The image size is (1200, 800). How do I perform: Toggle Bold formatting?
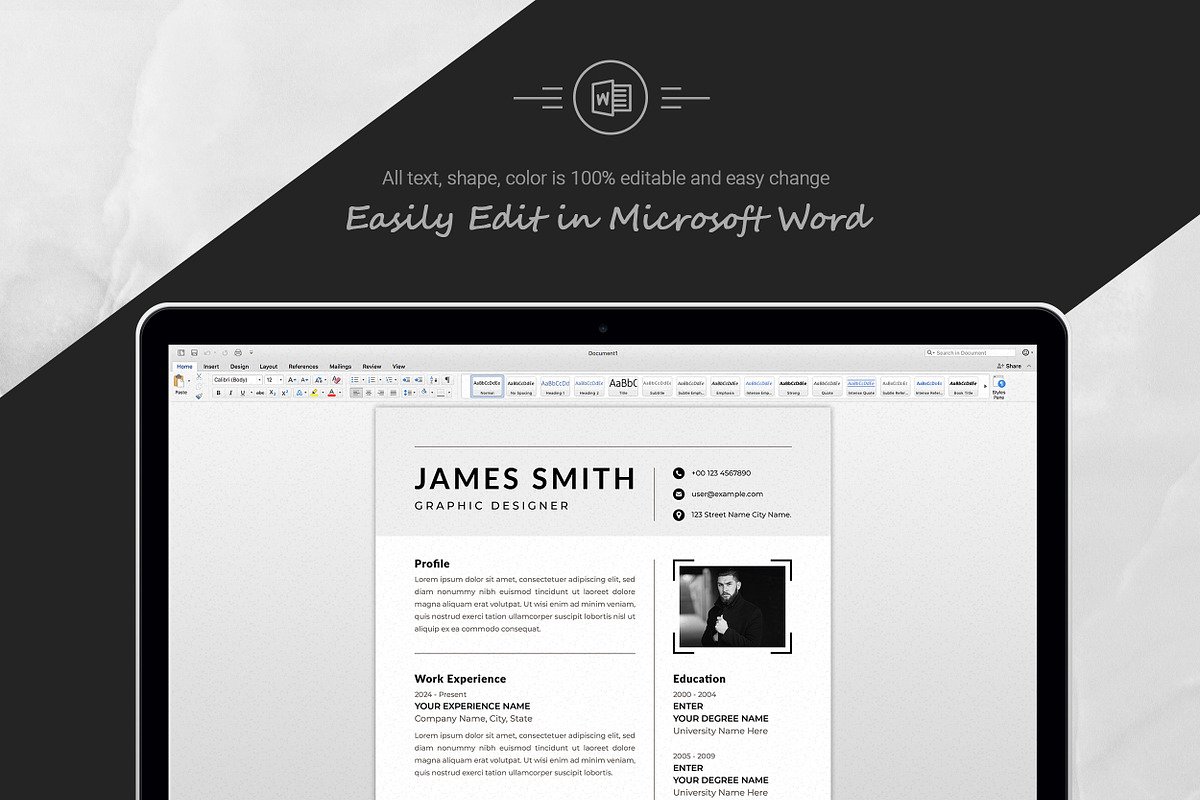click(x=219, y=393)
